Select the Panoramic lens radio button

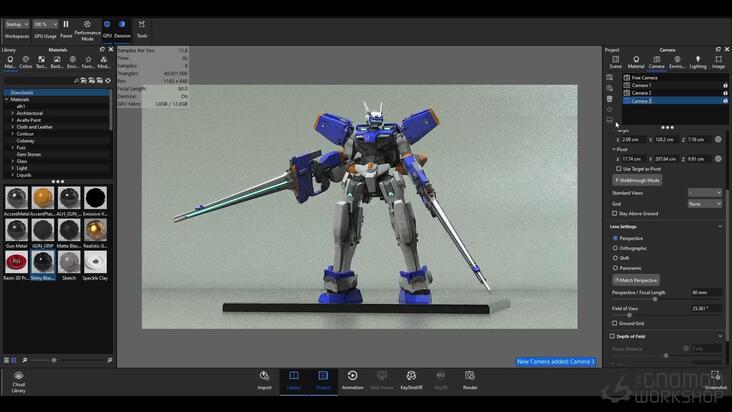pos(615,268)
